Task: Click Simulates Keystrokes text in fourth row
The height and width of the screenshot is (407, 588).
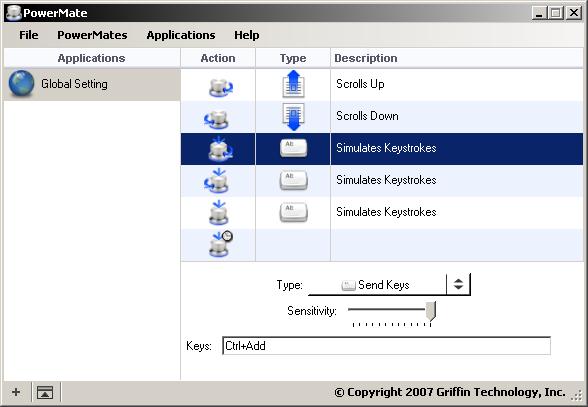Action: tap(386, 180)
